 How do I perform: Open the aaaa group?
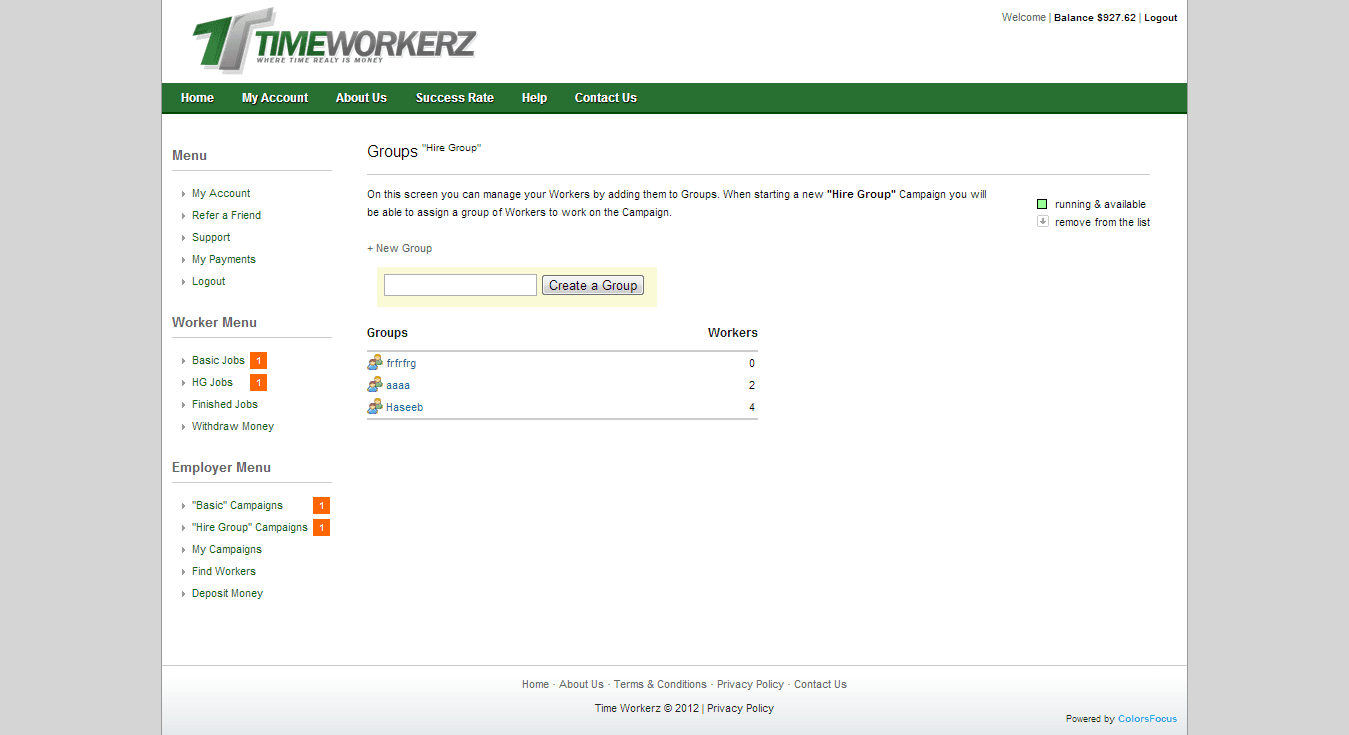398,385
